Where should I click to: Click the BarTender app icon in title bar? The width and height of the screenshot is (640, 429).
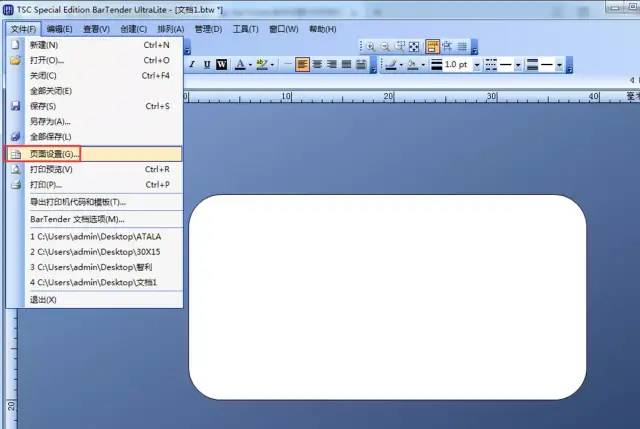pyautogui.click(x=8, y=10)
